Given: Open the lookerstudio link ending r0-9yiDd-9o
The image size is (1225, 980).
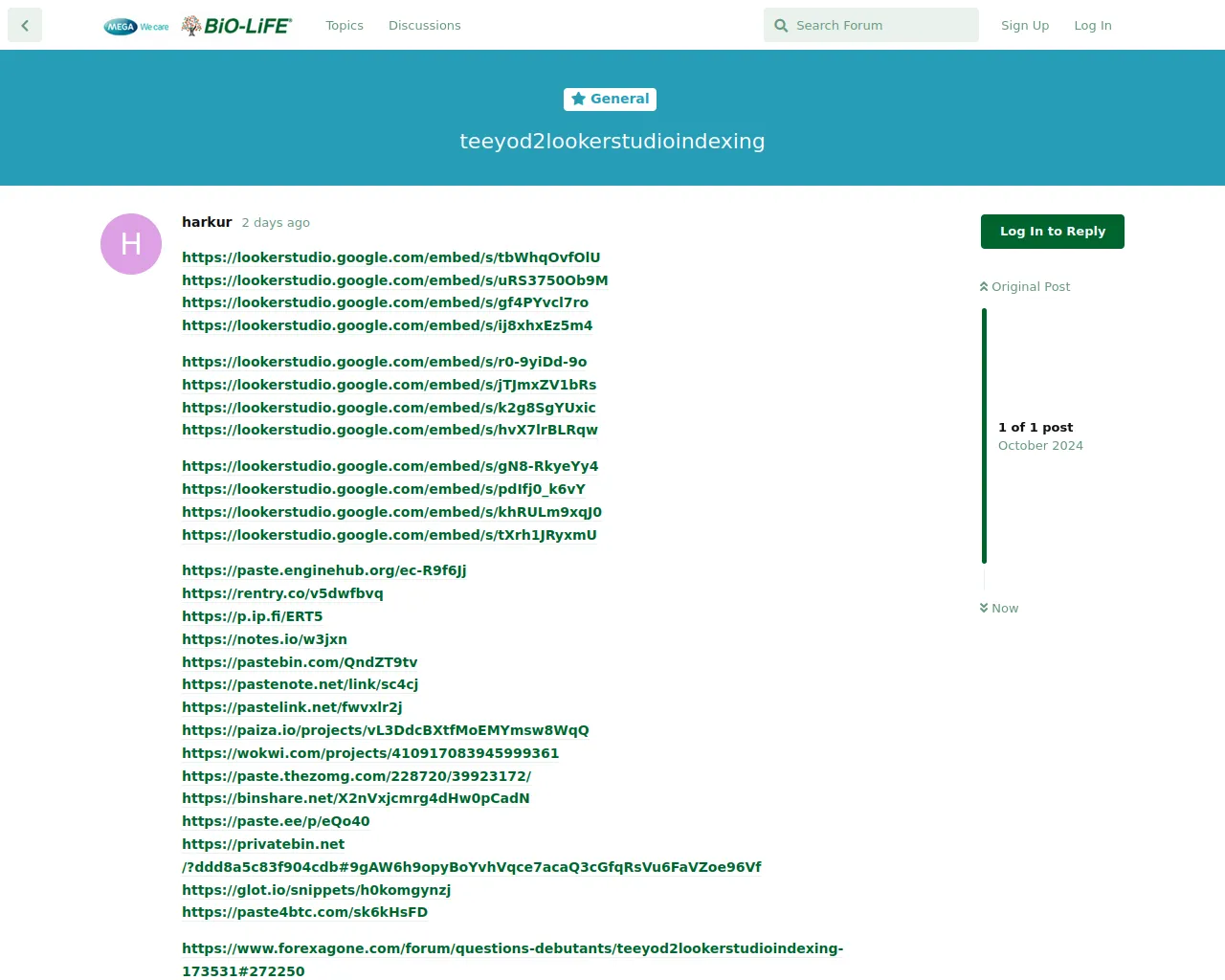Looking at the screenshot, I should point(385,362).
